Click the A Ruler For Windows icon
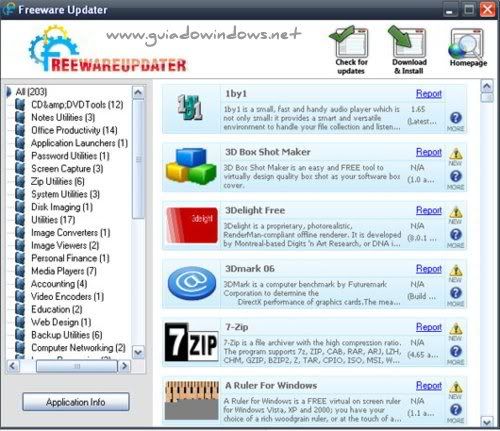The height and width of the screenshot is (431, 500). click(192, 400)
